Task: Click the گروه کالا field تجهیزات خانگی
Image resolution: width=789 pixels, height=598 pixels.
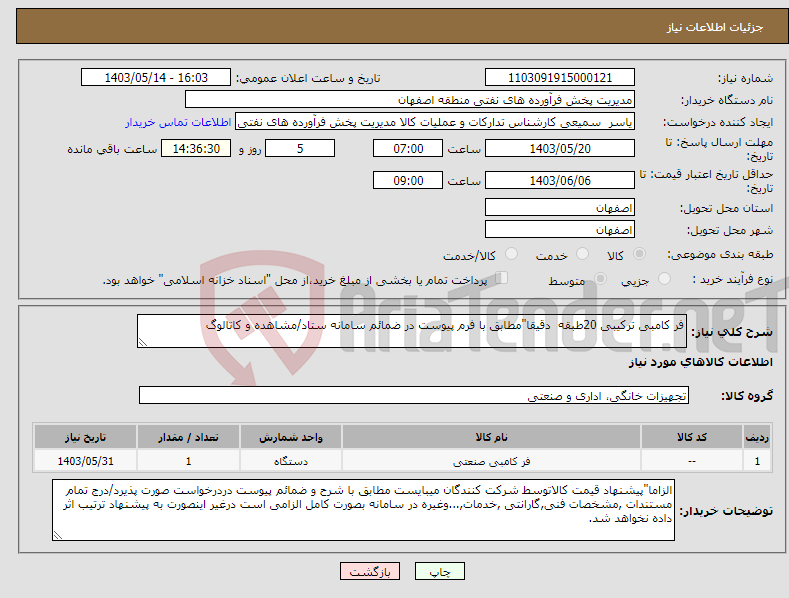Action: (x=414, y=396)
